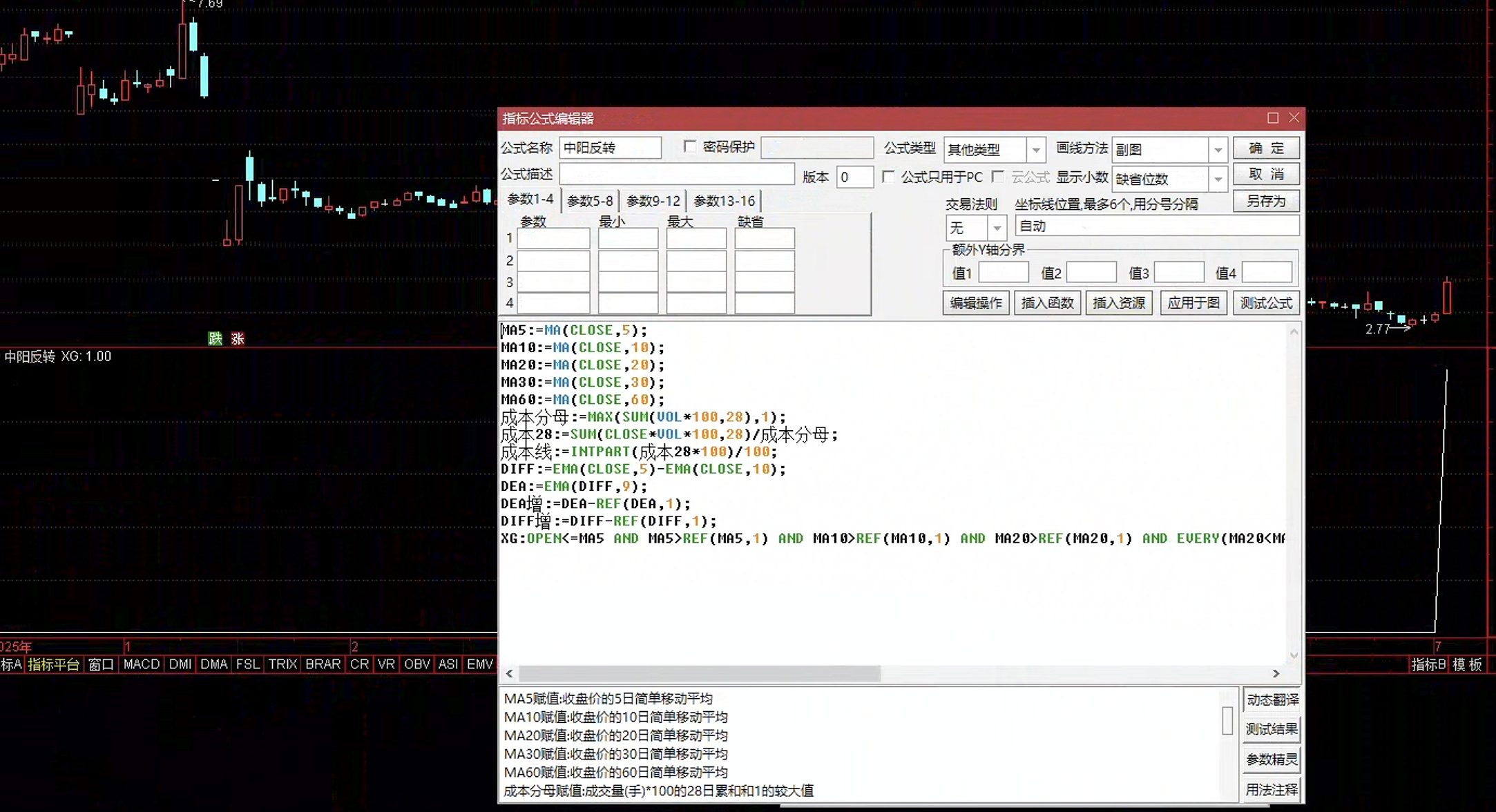Click the horizontal scrollbar left arrow
This screenshot has height=812, width=1496.
[x=510, y=673]
